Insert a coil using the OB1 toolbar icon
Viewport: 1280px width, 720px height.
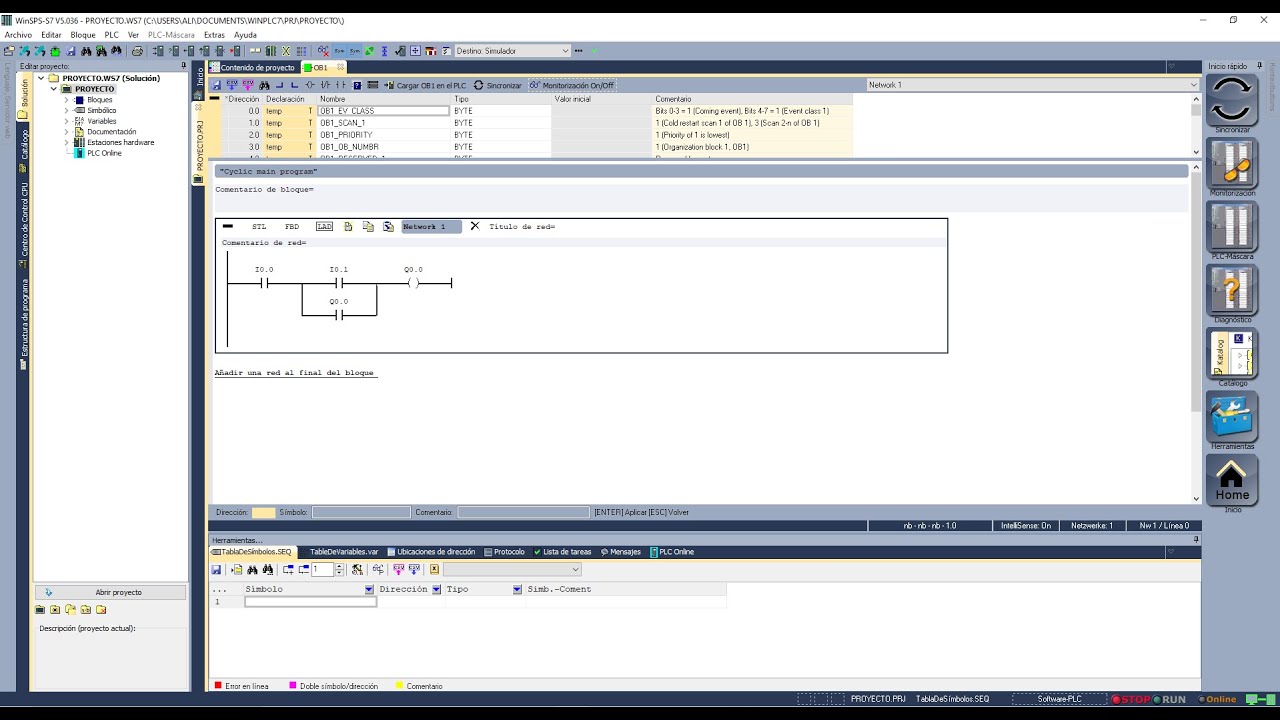310,85
